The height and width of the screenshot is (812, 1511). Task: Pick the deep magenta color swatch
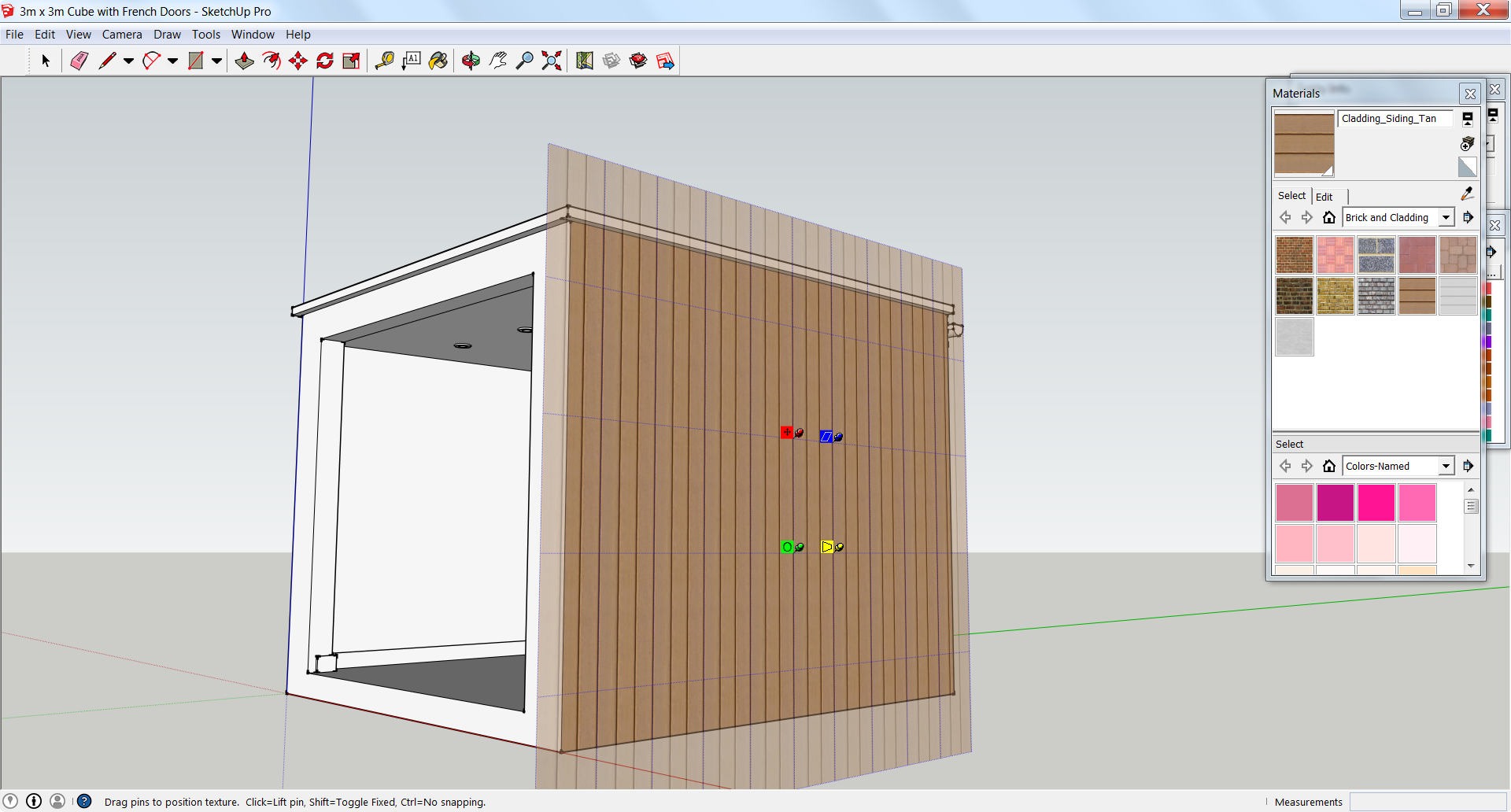tap(1336, 503)
